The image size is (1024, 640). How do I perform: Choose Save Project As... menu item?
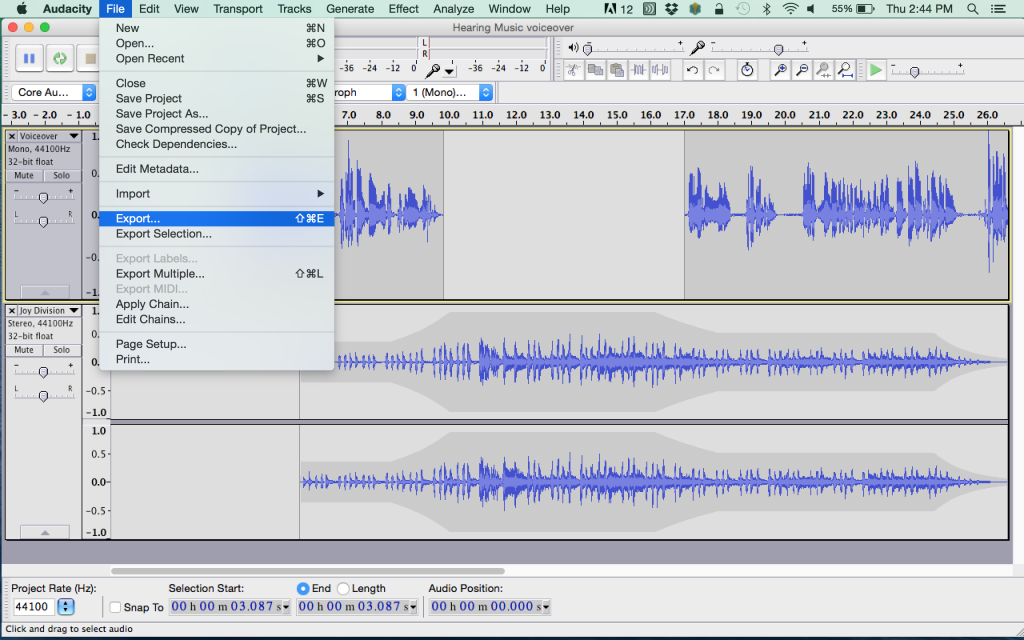[217, 114]
